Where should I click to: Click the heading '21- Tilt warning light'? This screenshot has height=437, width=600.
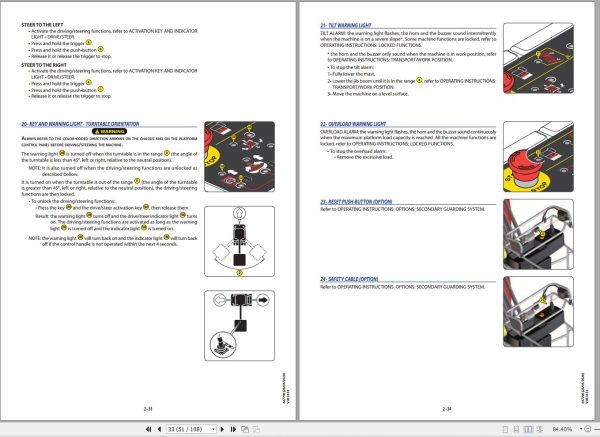click(346, 26)
